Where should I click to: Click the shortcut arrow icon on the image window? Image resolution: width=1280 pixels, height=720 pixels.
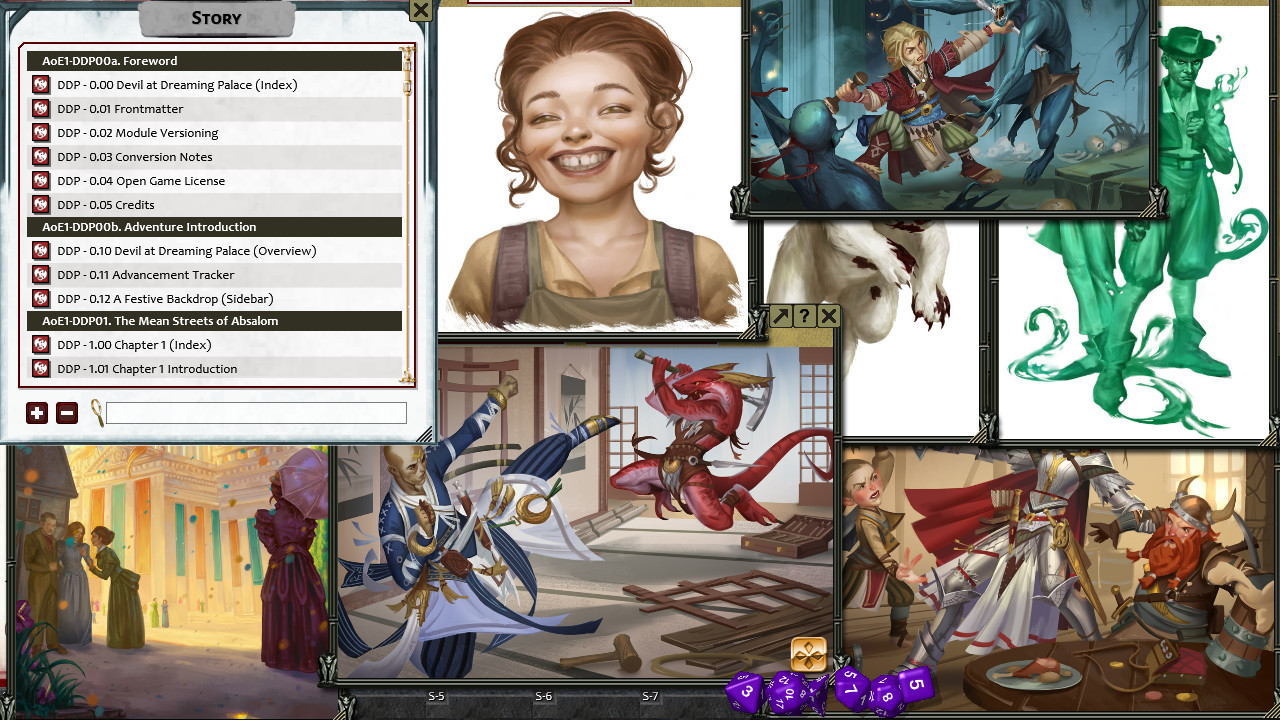779,316
